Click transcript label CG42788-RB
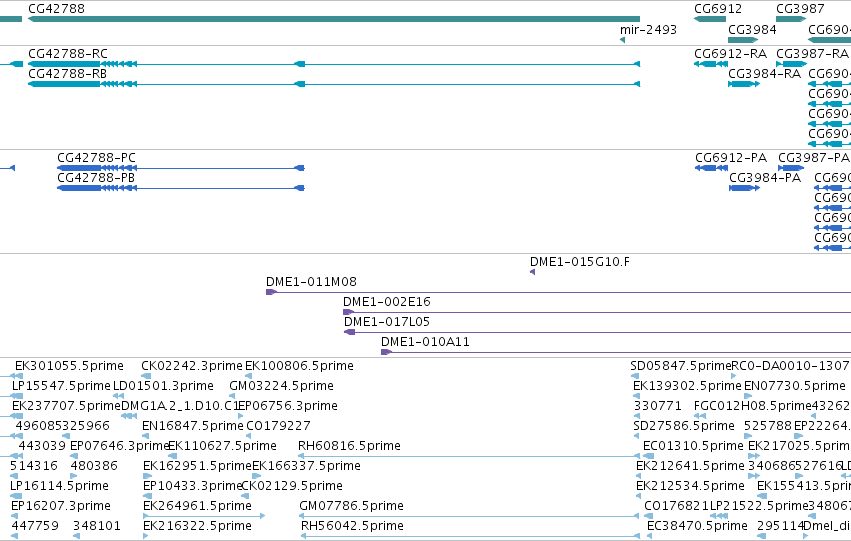 (67, 73)
